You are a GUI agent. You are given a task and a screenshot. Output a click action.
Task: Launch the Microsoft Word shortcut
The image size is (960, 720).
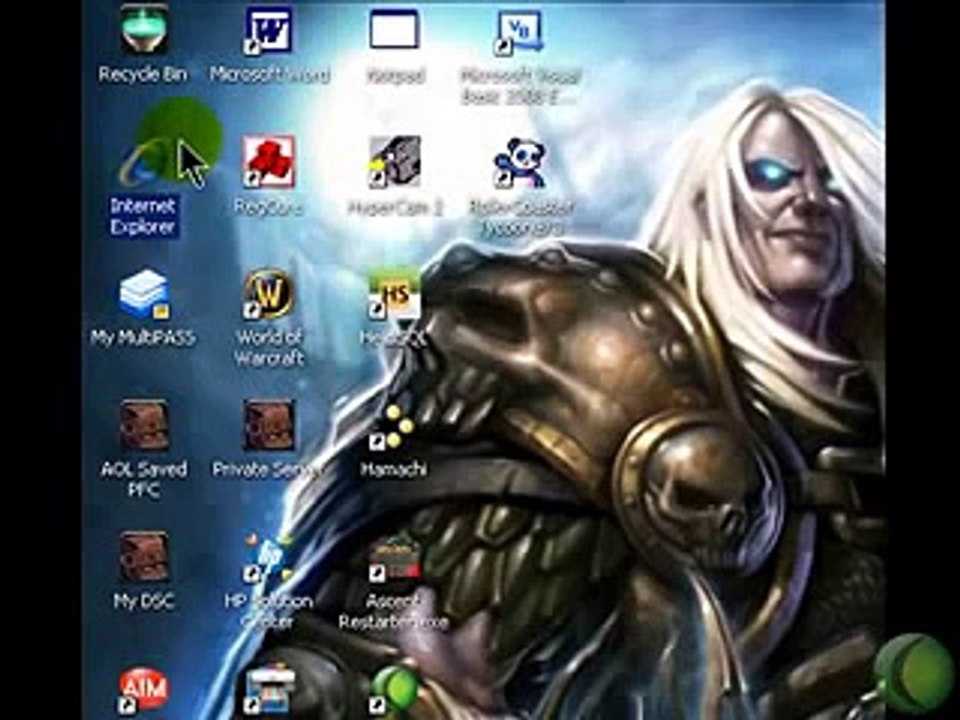pyautogui.click(x=268, y=29)
